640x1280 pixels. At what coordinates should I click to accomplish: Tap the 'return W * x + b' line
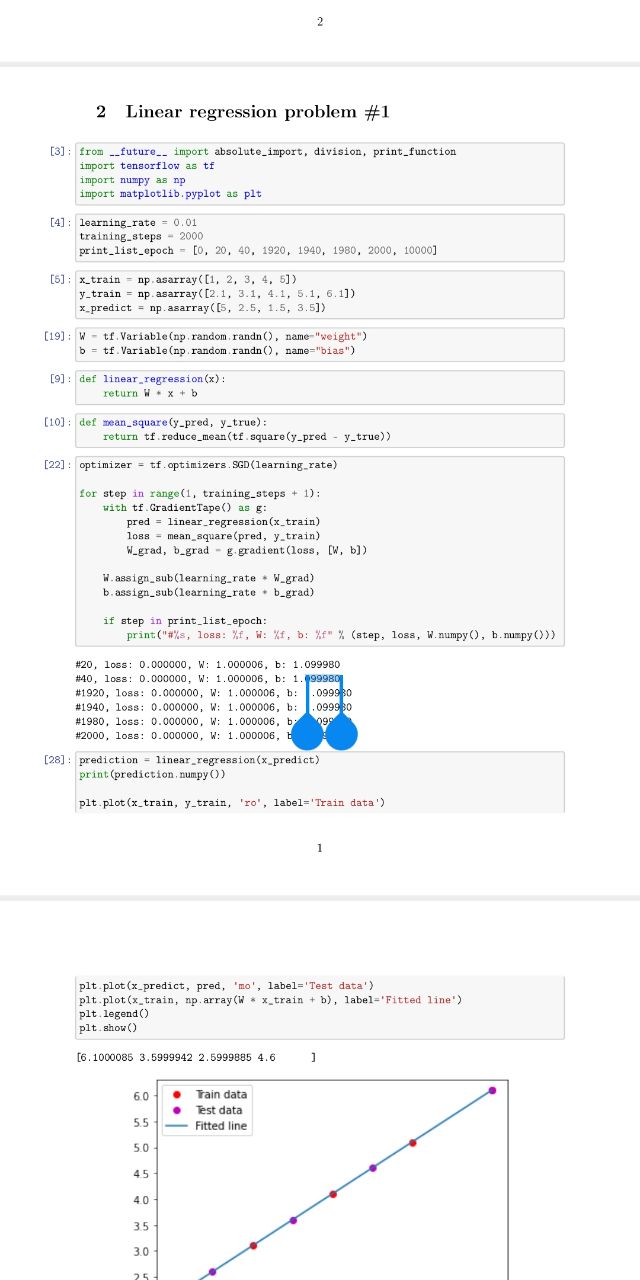tap(150, 393)
